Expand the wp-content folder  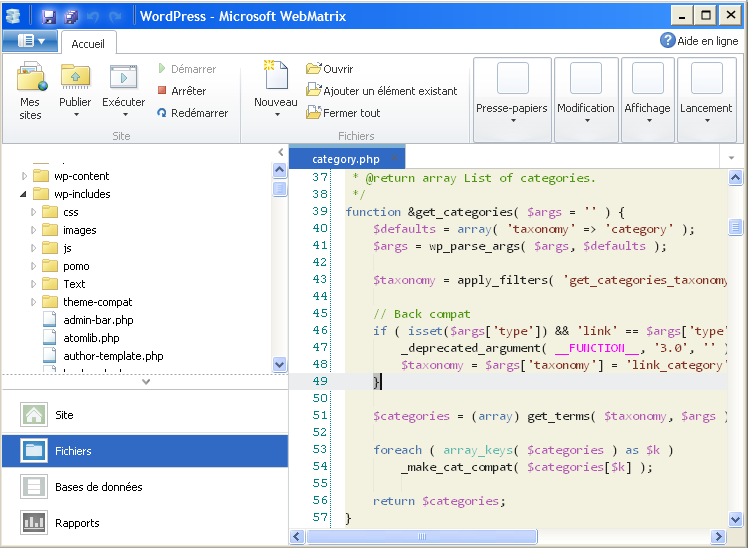(25, 176)
